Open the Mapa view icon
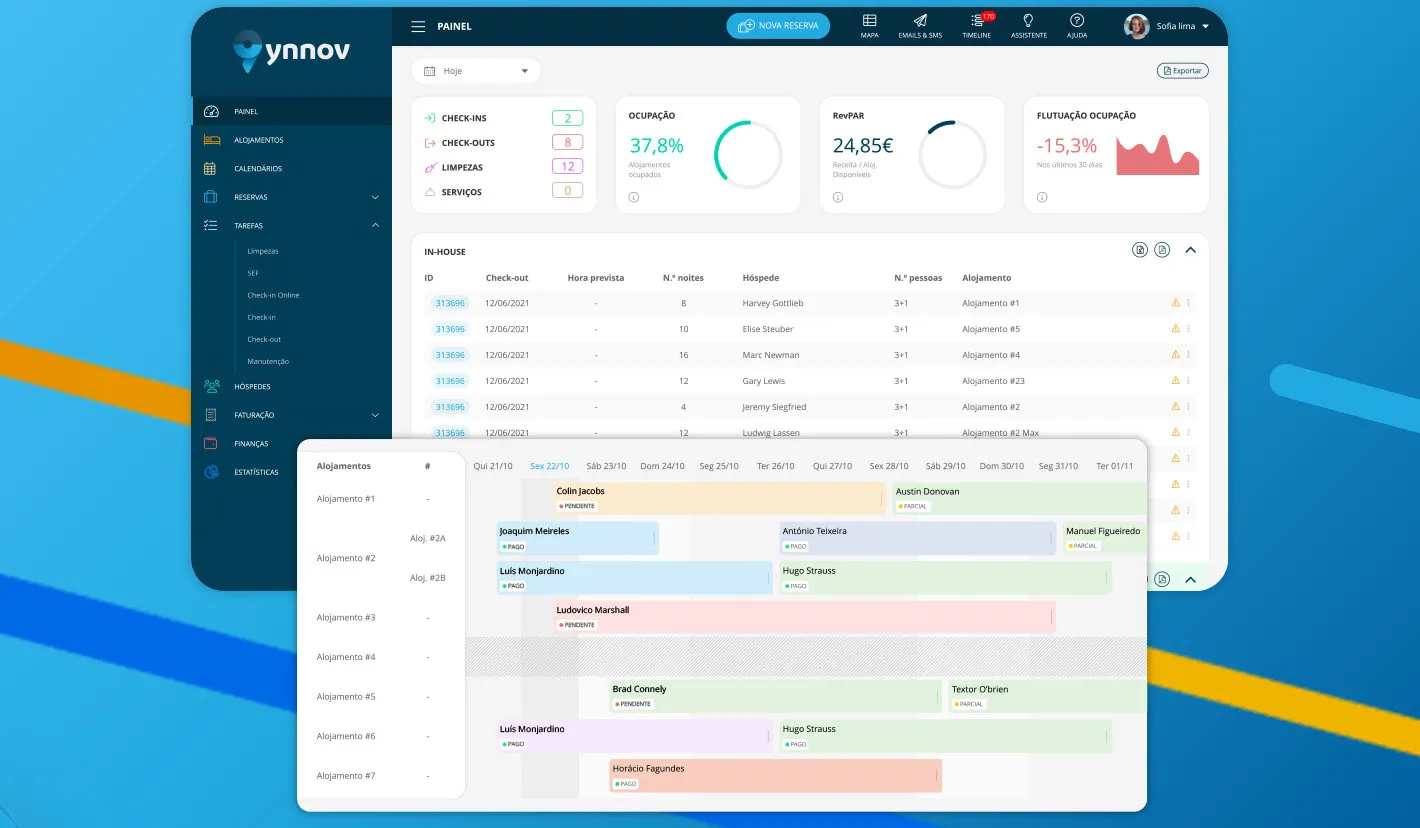 click(870, 26)
